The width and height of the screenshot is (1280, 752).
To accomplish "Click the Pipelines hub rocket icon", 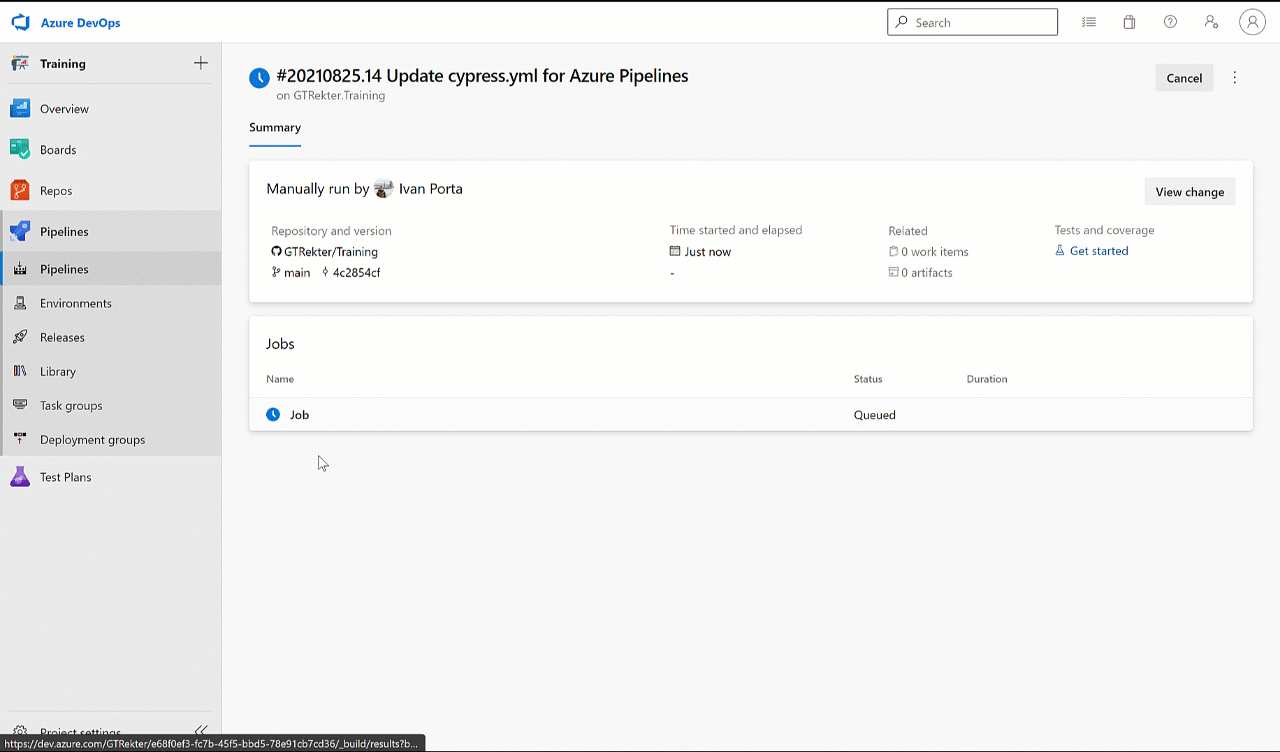I will click(20, 231).
